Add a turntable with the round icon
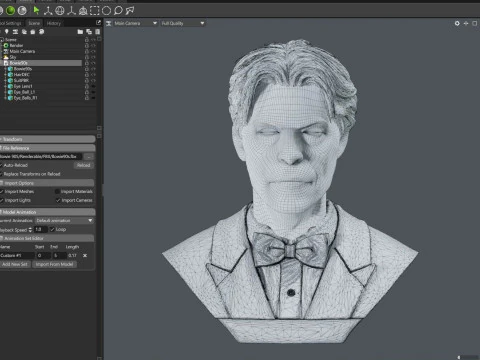 point(41,32)
